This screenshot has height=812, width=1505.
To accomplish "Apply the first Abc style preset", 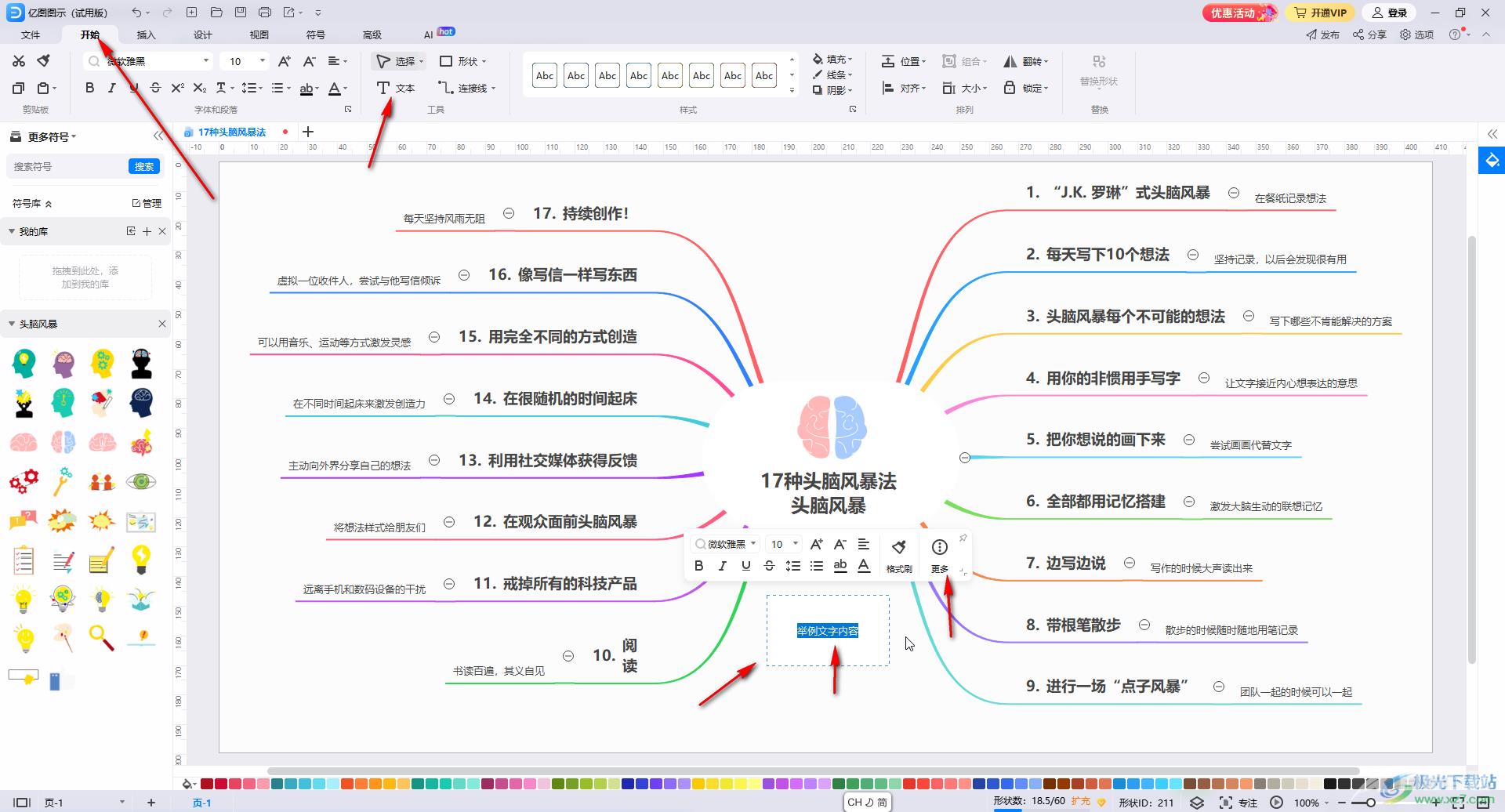I will click(x=545, y=75).
